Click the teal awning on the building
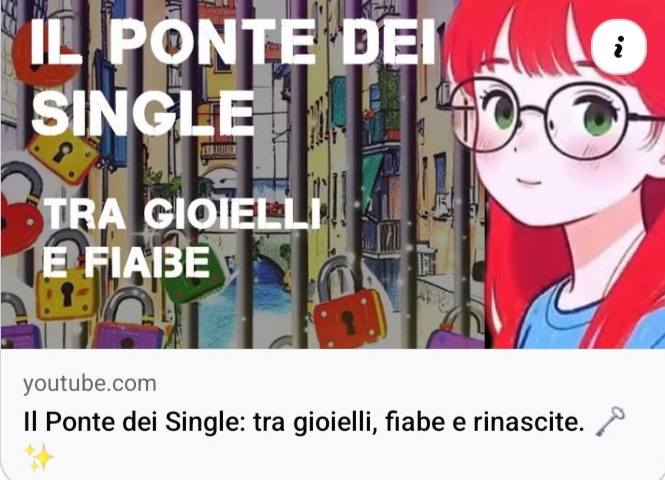Screen dimensions: 665x480 tap(370, 178)
